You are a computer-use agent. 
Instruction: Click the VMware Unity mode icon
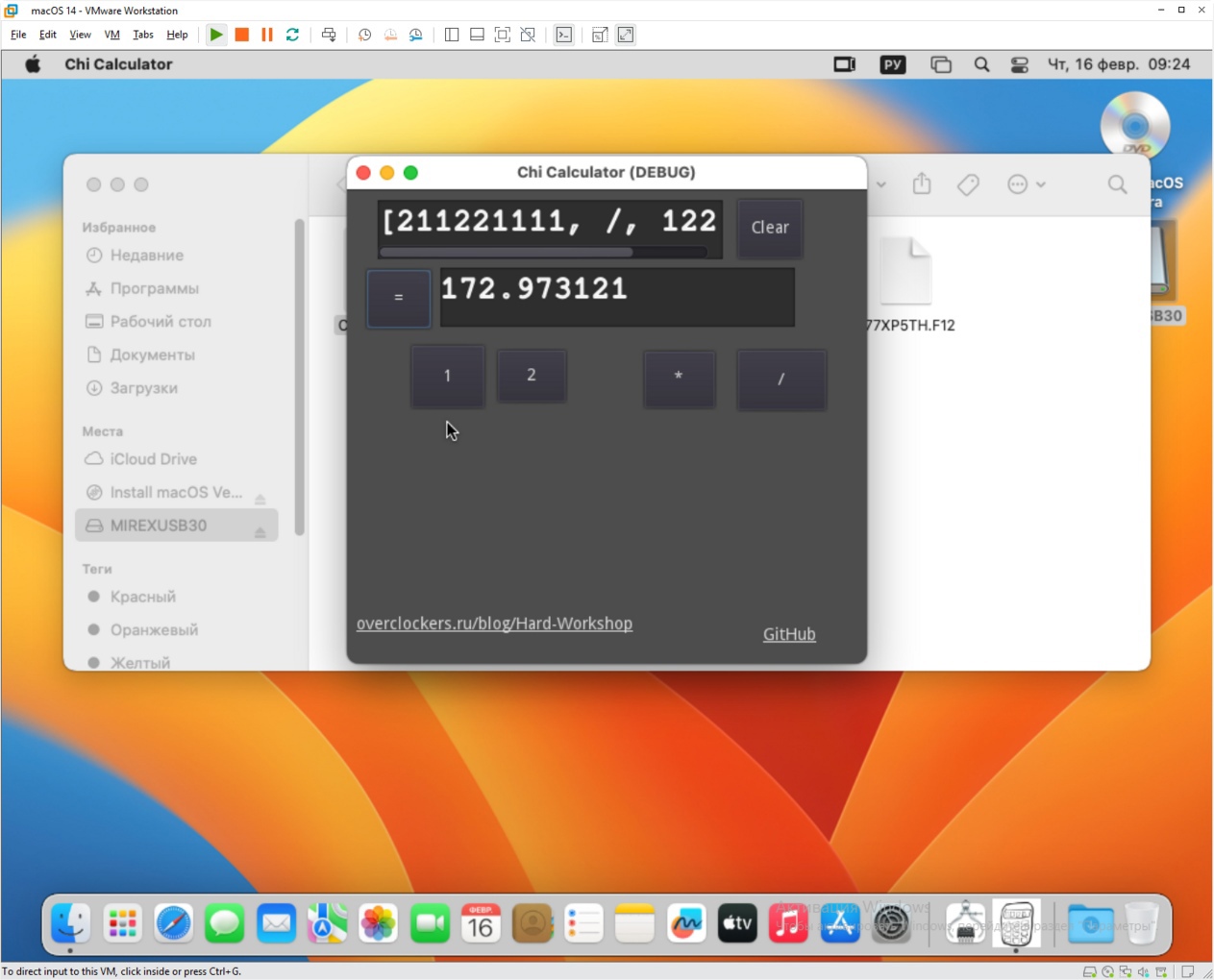(x=528, y=35)
